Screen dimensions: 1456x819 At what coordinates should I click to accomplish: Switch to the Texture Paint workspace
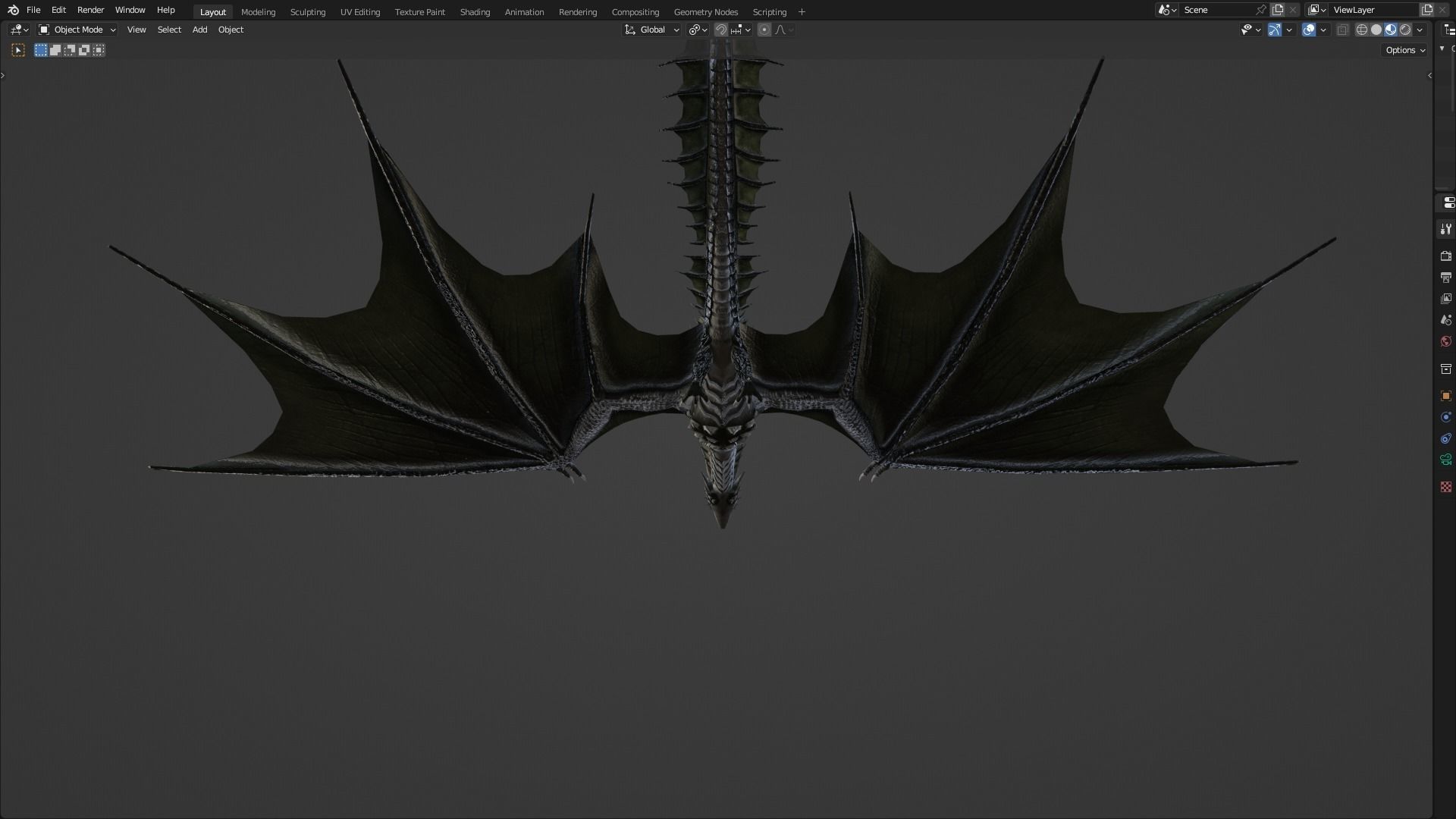[420, 12]
